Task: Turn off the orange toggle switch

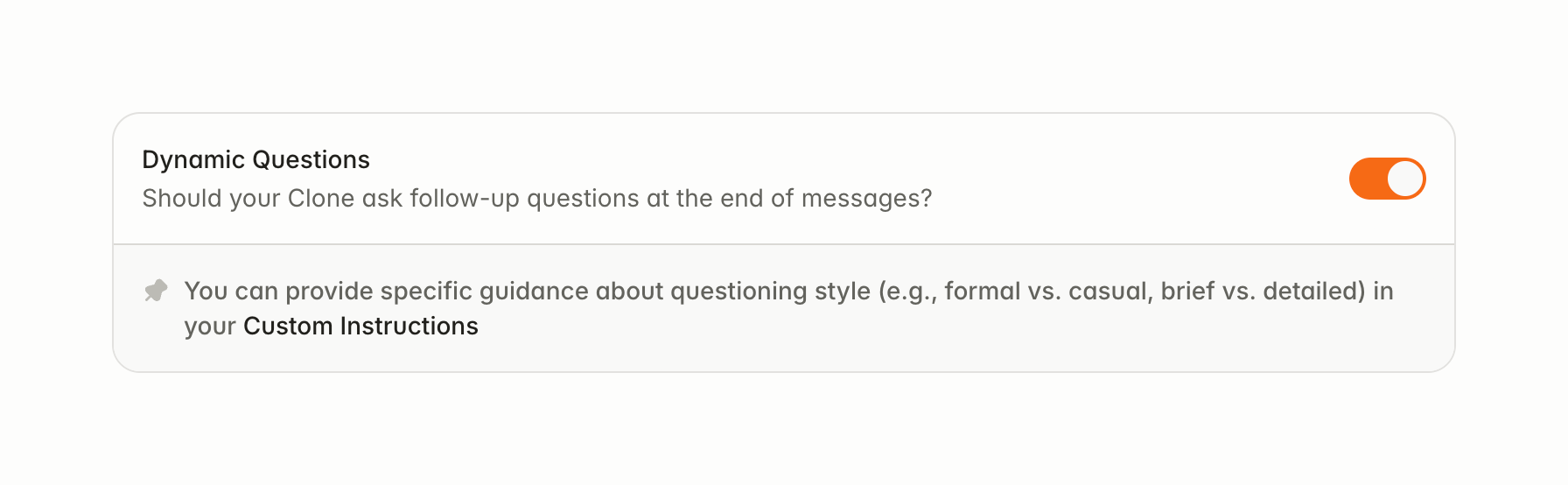Action: click(1387, 179)
